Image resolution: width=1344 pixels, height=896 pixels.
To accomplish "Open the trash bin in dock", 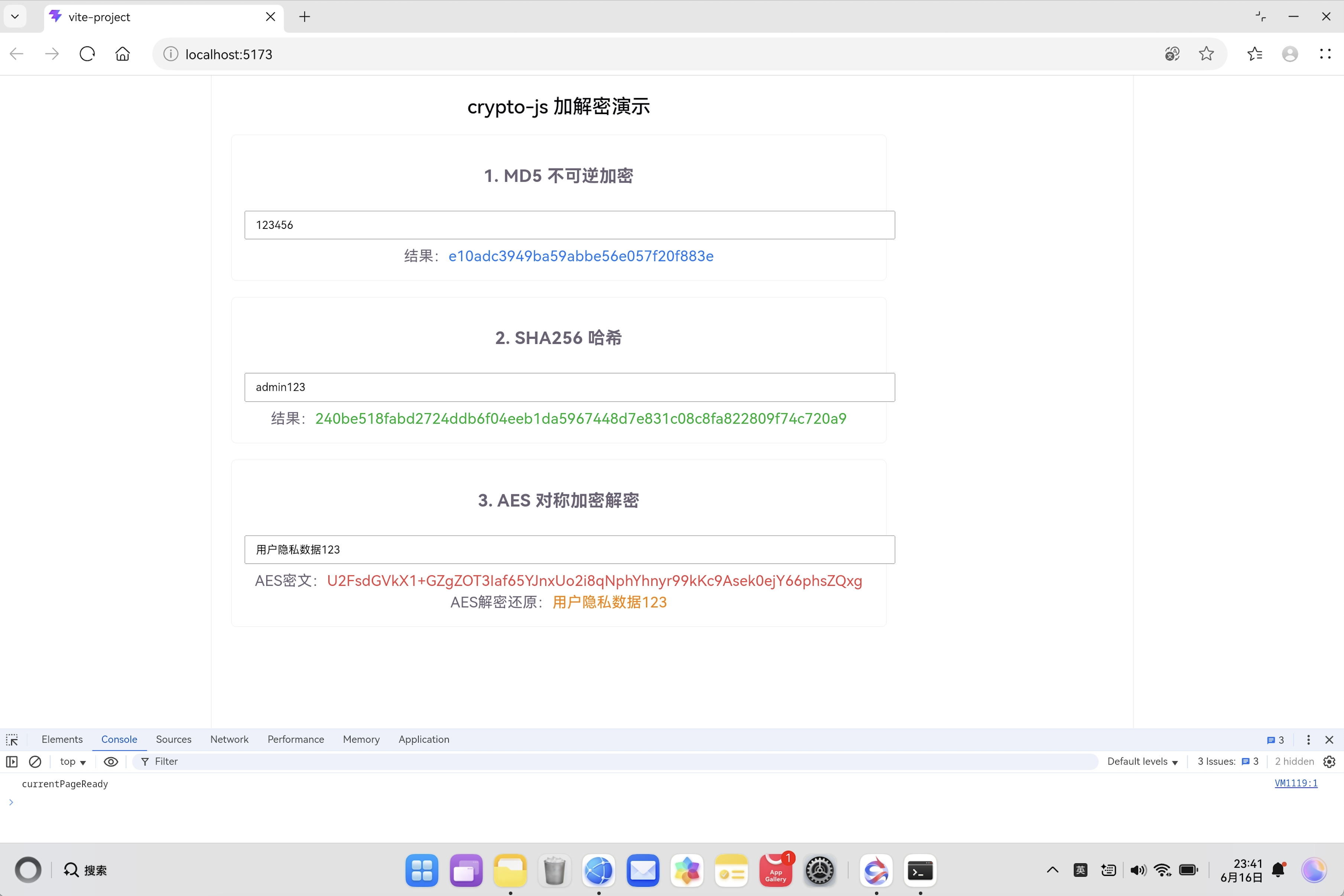I will point(554,870).
